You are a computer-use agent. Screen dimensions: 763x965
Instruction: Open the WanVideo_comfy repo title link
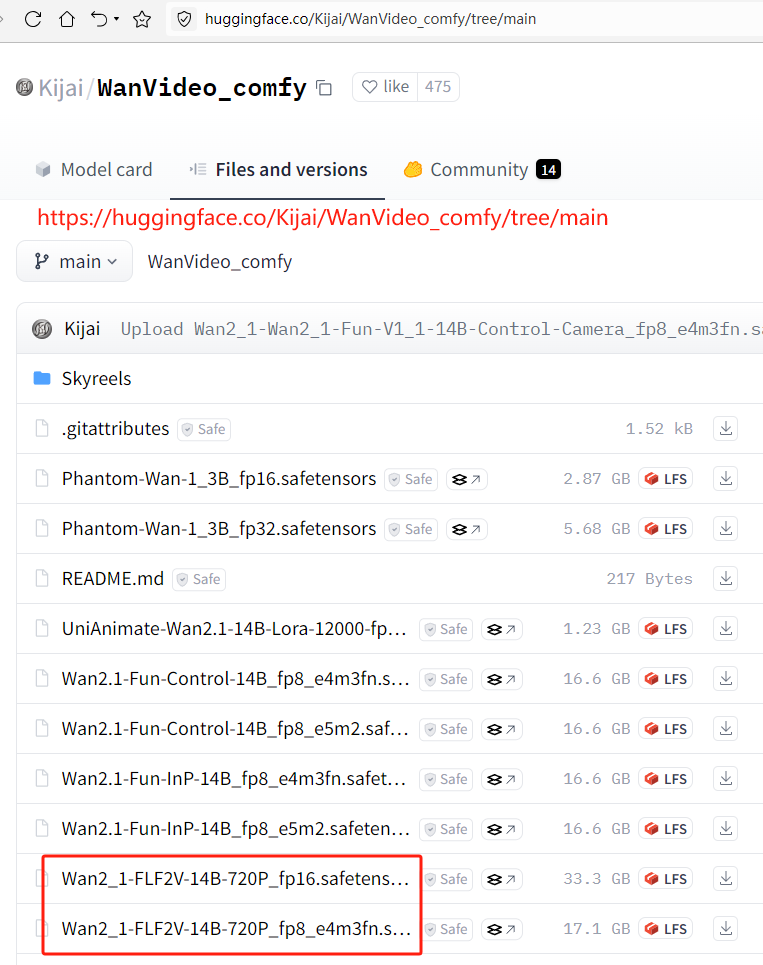point(202,88)
